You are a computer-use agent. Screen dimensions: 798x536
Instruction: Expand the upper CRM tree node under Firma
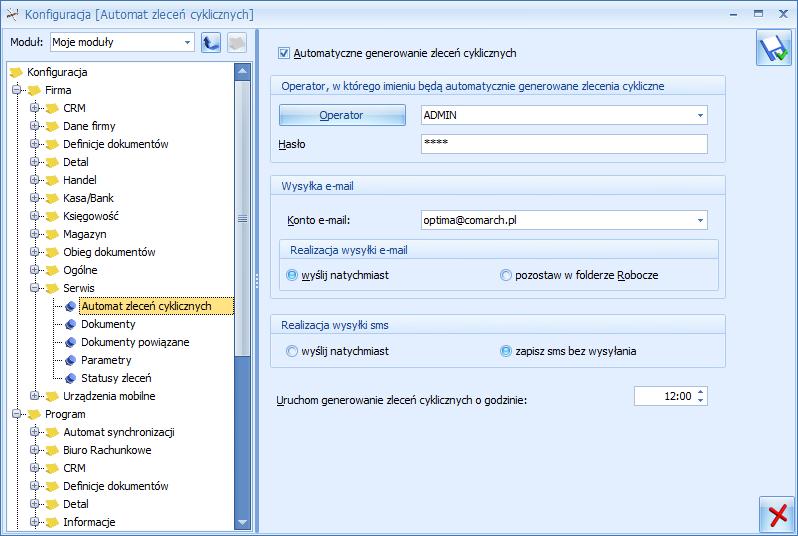34,108
